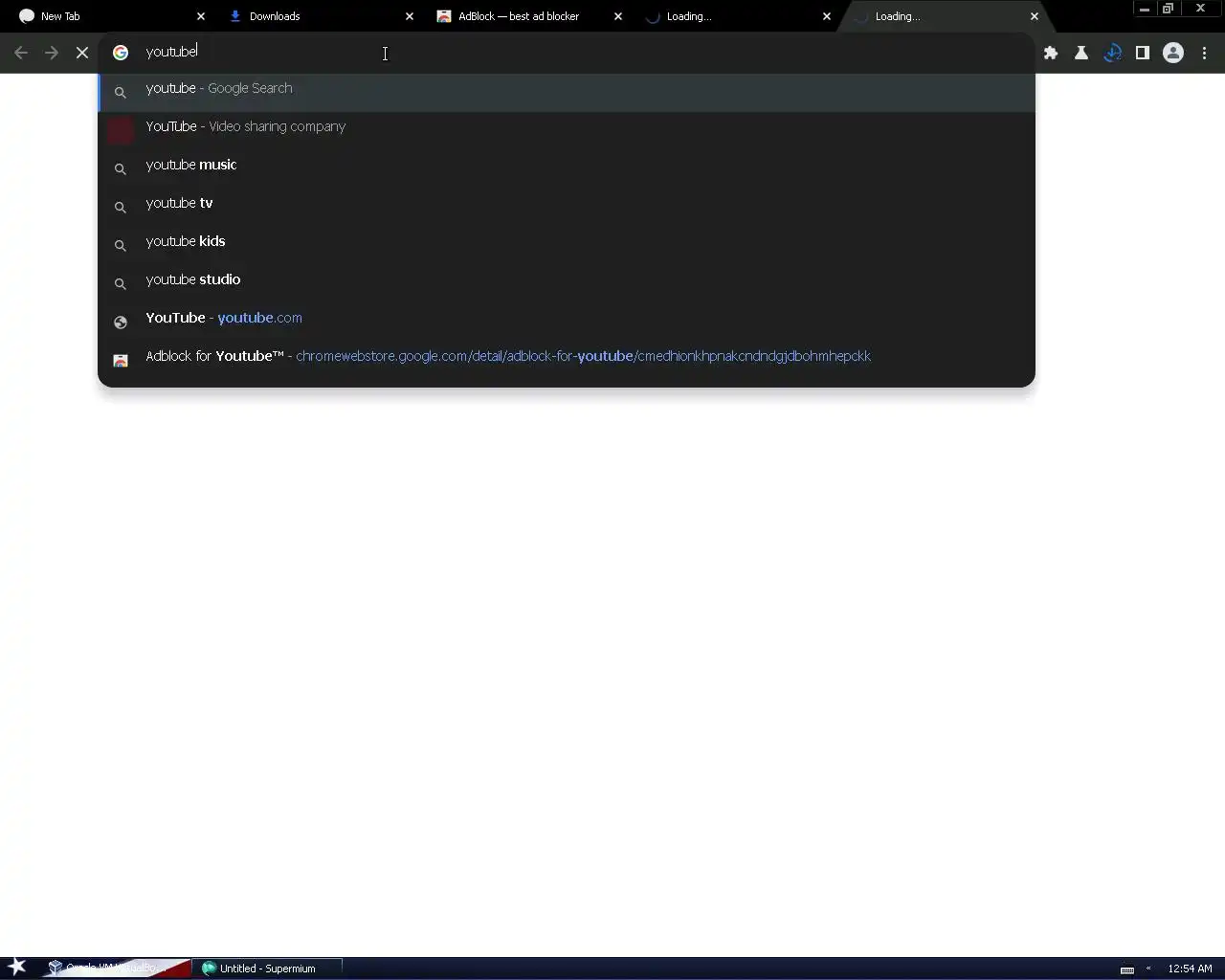Open the star Start menu button

click(17, 968)
